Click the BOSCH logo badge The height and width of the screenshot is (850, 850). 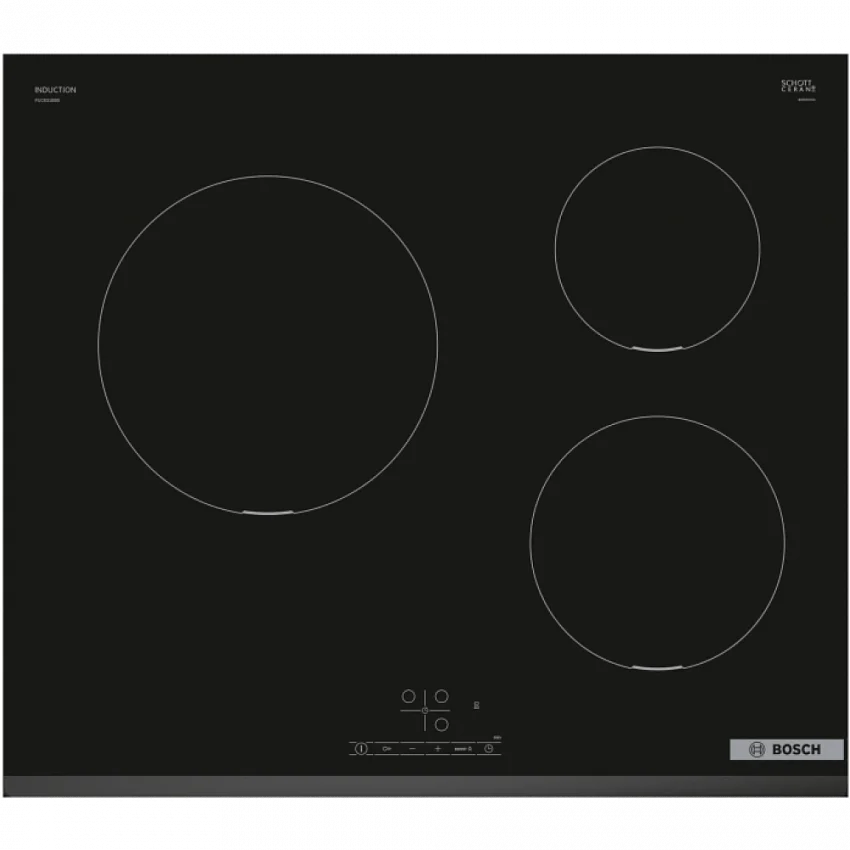coord(787,750)
